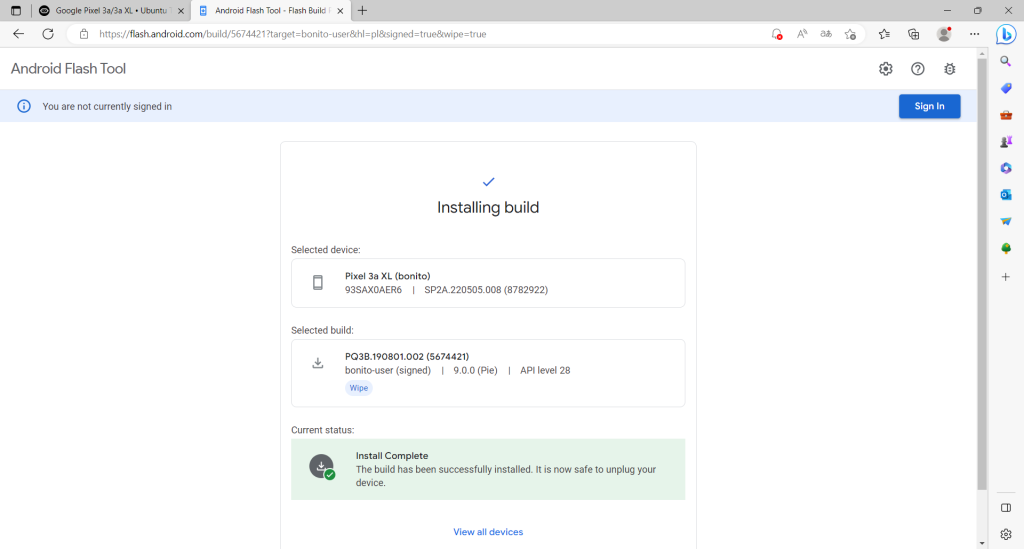1024x549 pixels.
Task: Open a new browser tab
Action: pos(362,10)
